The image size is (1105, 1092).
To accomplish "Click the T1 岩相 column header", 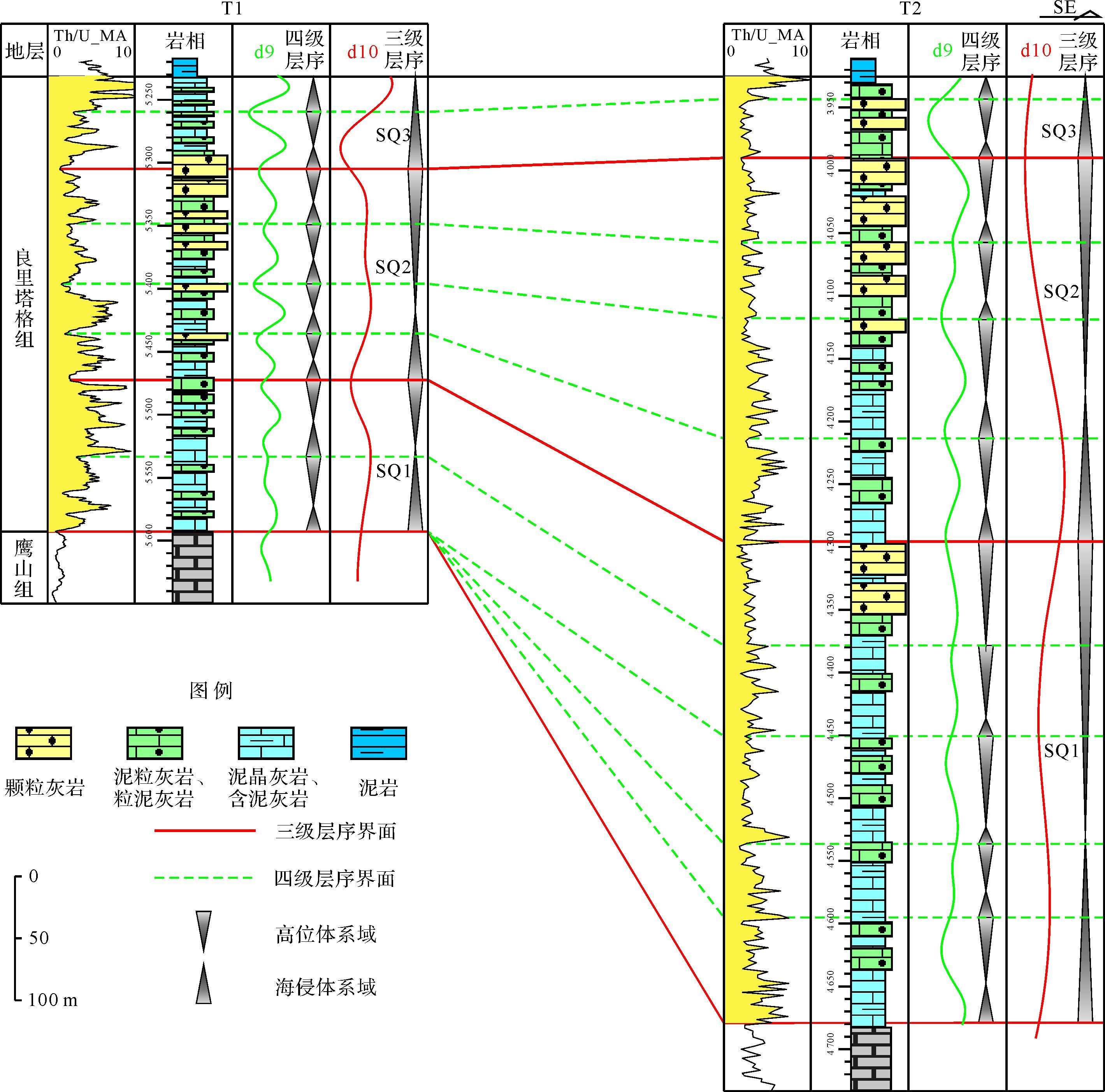I will click(184, 41).
